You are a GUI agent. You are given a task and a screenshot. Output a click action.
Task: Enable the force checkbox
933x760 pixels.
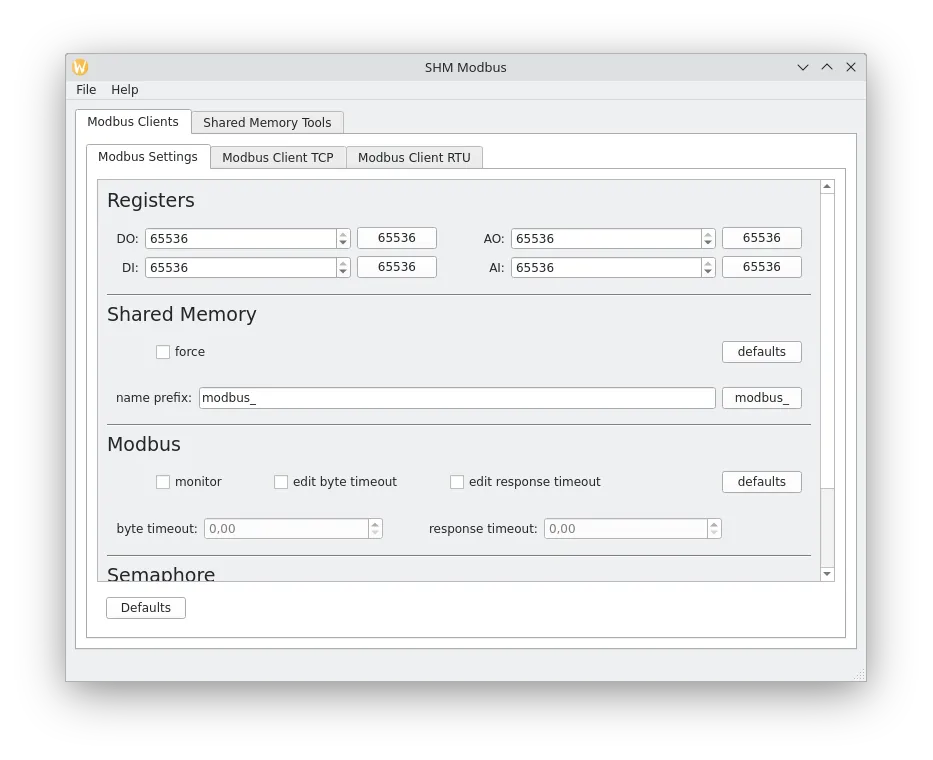[163, 352]
